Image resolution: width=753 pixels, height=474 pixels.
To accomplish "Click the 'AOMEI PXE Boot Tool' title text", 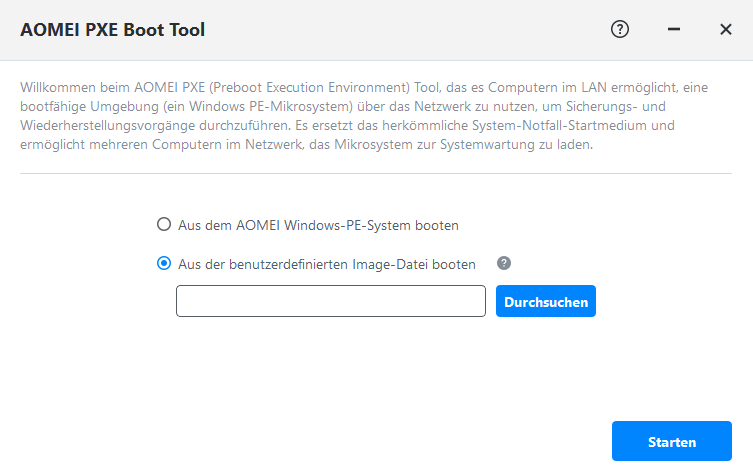I will tap(112, 30).
